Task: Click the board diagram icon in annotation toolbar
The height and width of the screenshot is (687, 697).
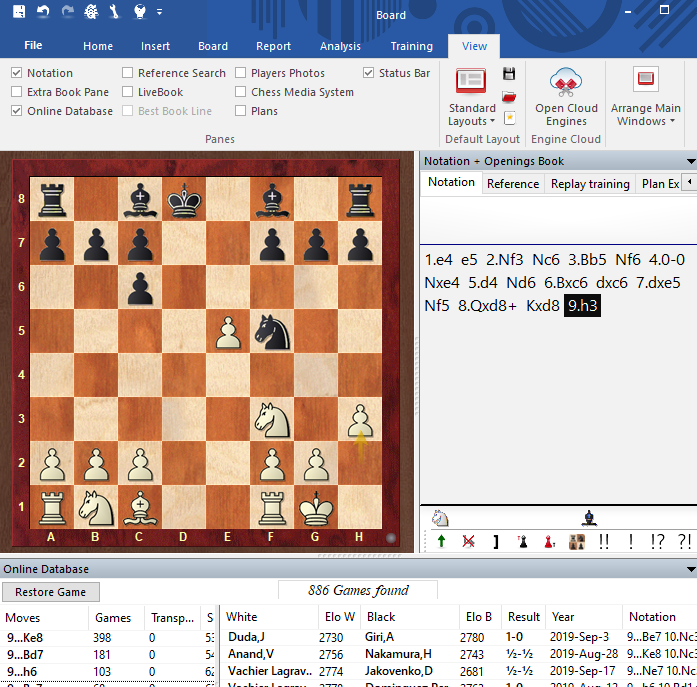Action: [x=576, y=541]
